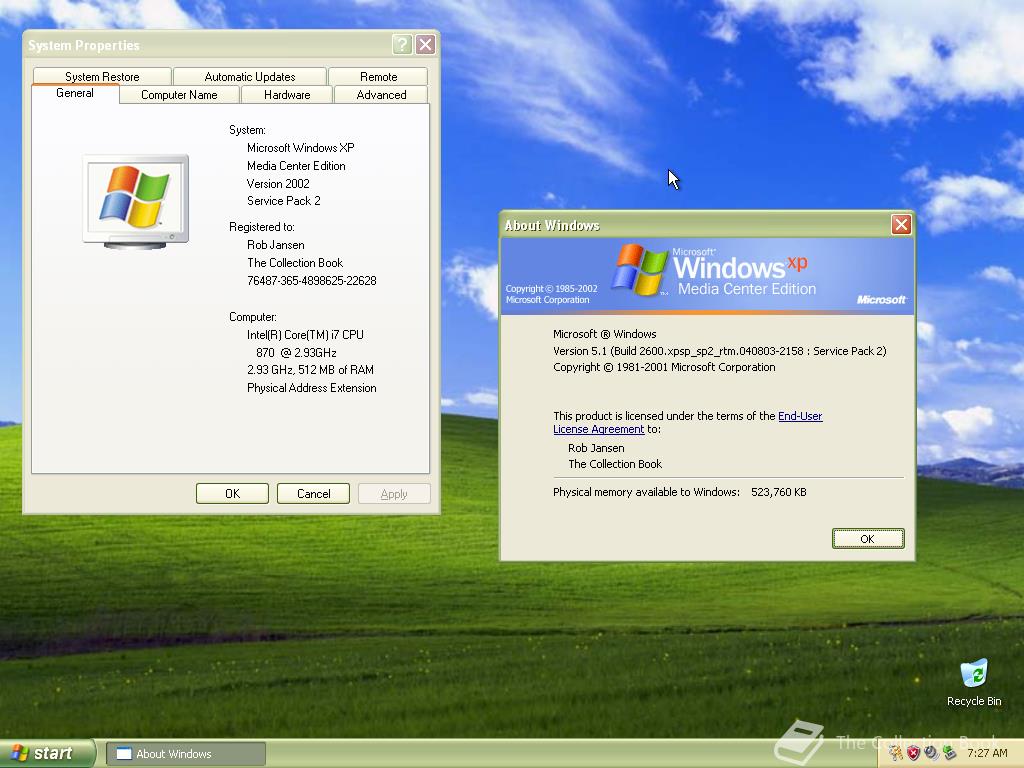This screenshot has width=1024, height=768.
Task: Click the 'Media Center Edition' text in System Properties
Action: [296, 166]
